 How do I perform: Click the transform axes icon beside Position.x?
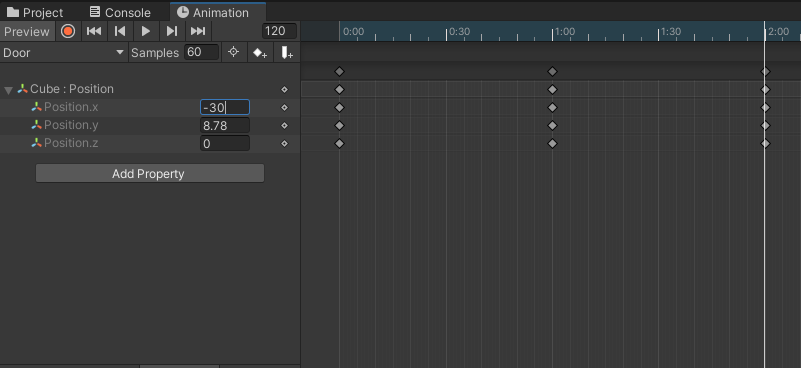coord(36,107)
